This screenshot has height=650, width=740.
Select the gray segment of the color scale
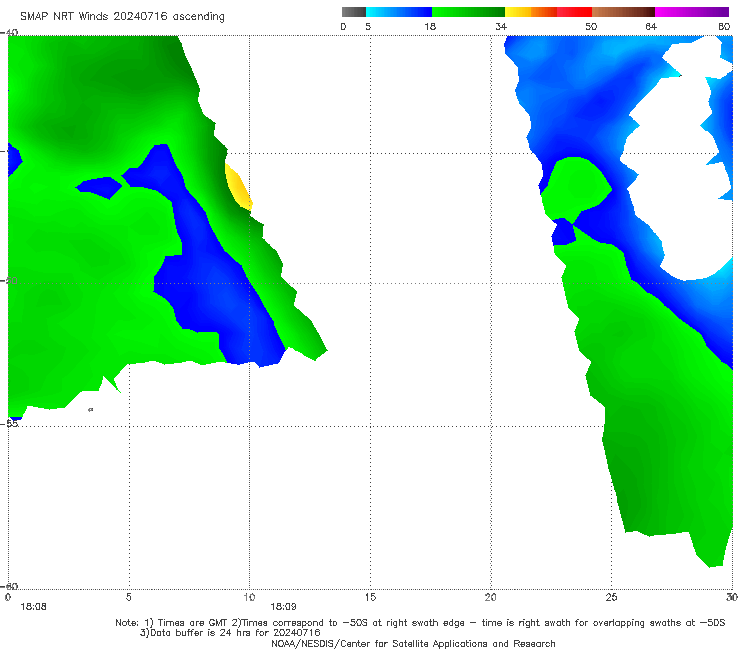pos(354,12)
